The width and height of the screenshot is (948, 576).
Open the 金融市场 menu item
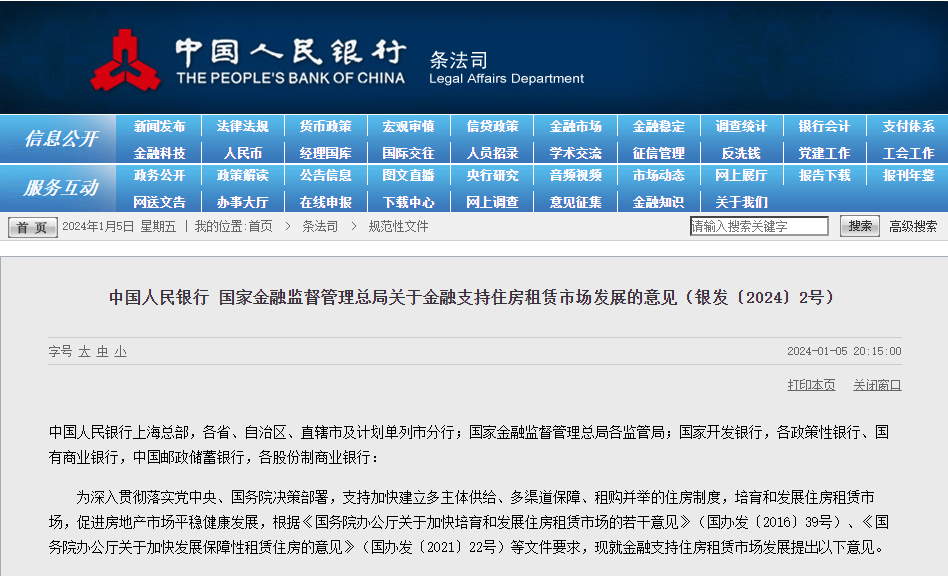click(575, 127)
